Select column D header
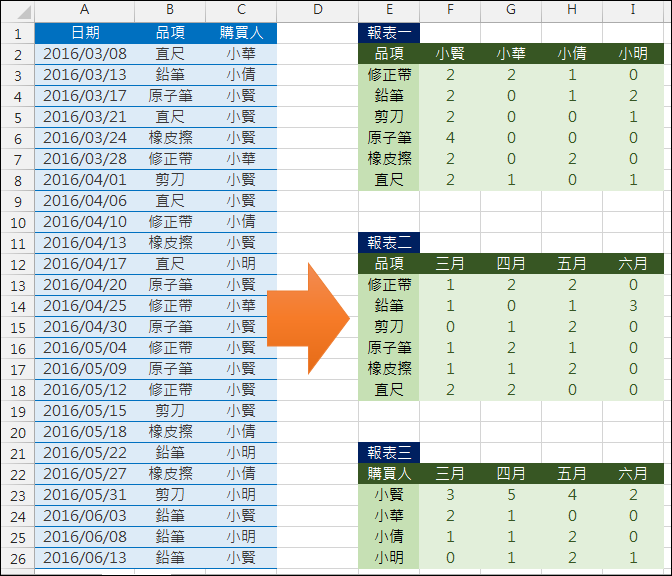This screenshot has width=672, height=576. (318, 10)
